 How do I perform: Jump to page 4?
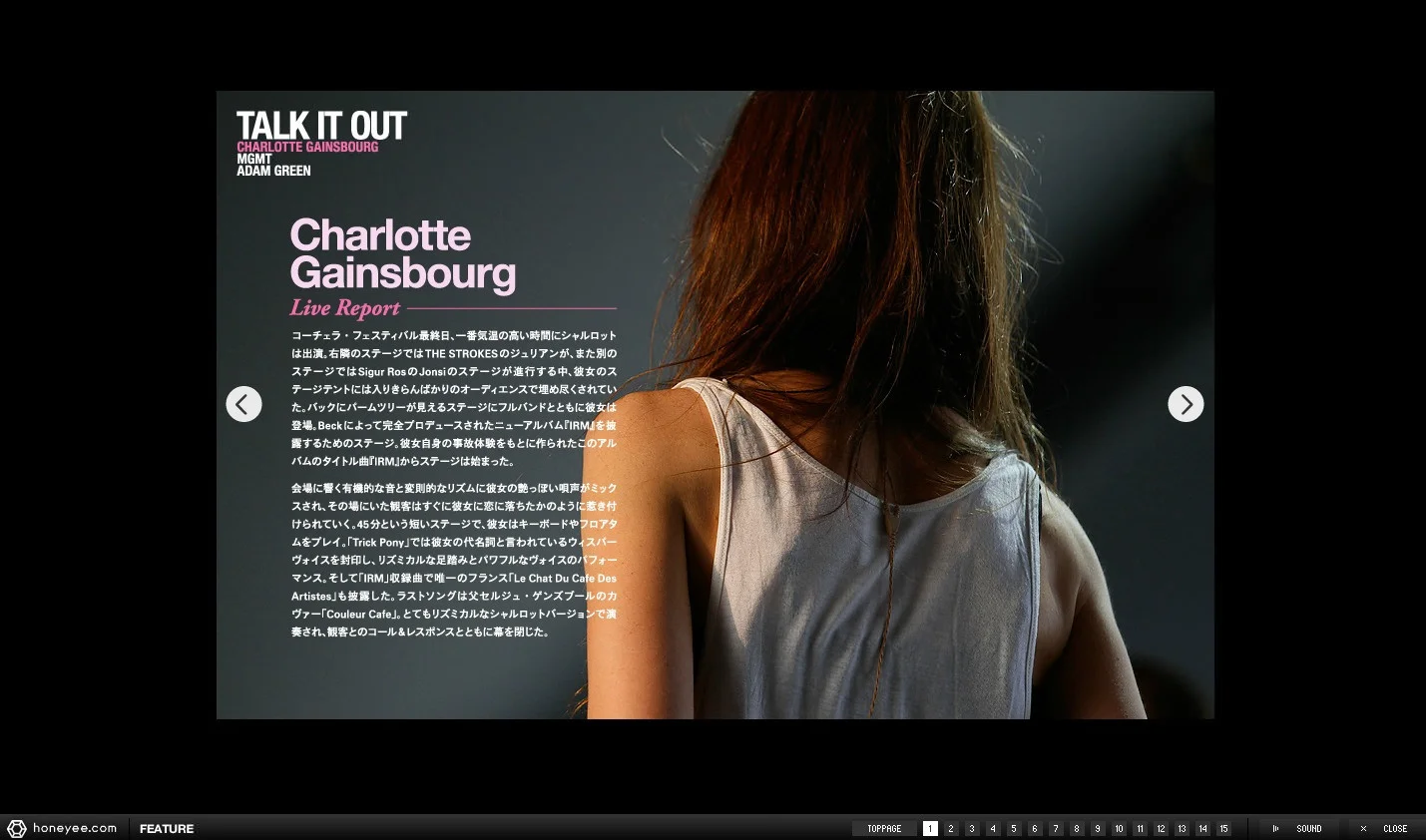[x=993, y=829]
